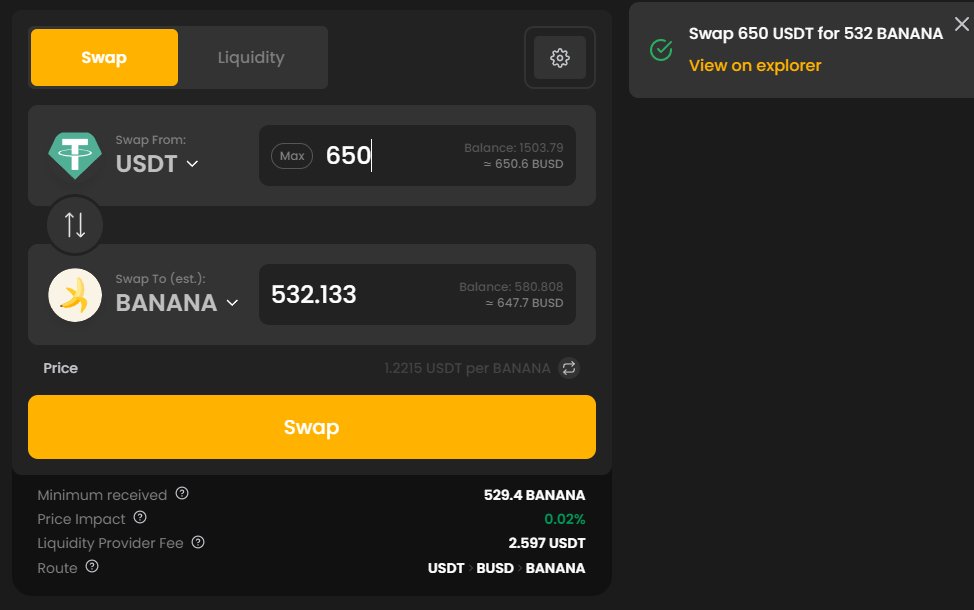Click the notification title Swap 650 USDT for 532 BANANA
Screen dimensions: 974x610
pyautogui.click(x=816, y=34)
